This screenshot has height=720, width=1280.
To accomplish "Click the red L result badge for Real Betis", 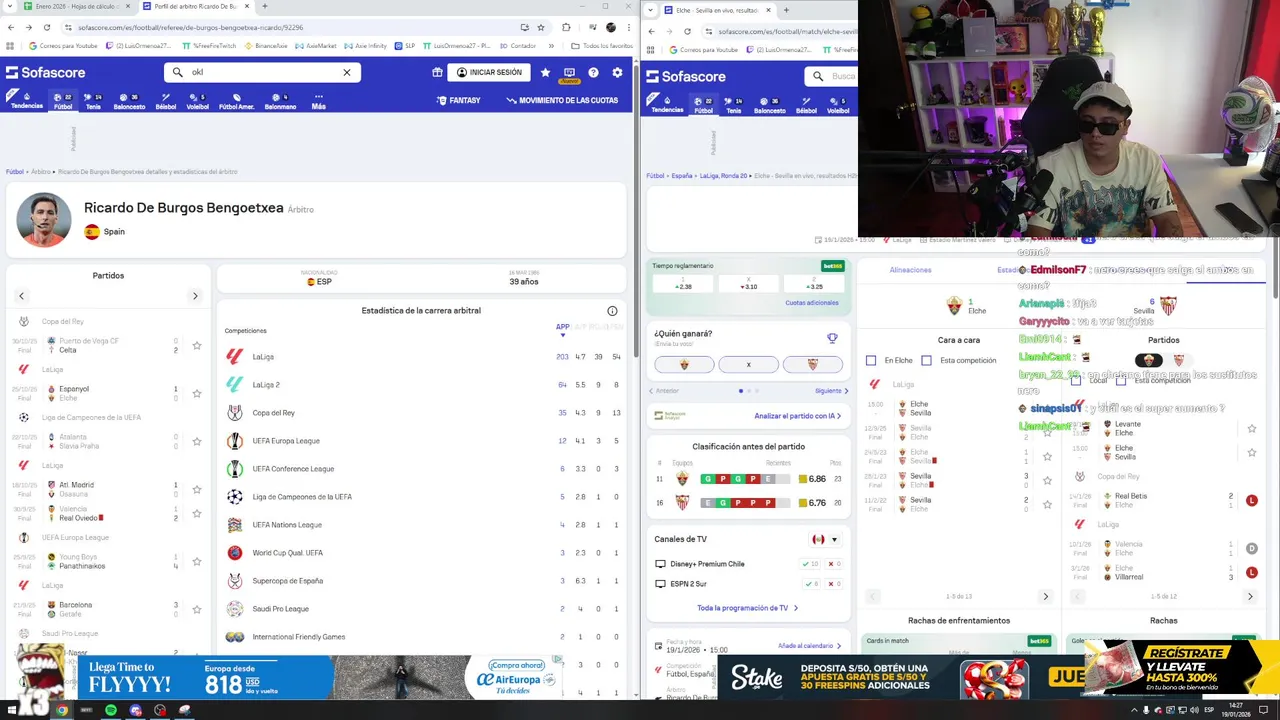I will (x=1251, y=501).
